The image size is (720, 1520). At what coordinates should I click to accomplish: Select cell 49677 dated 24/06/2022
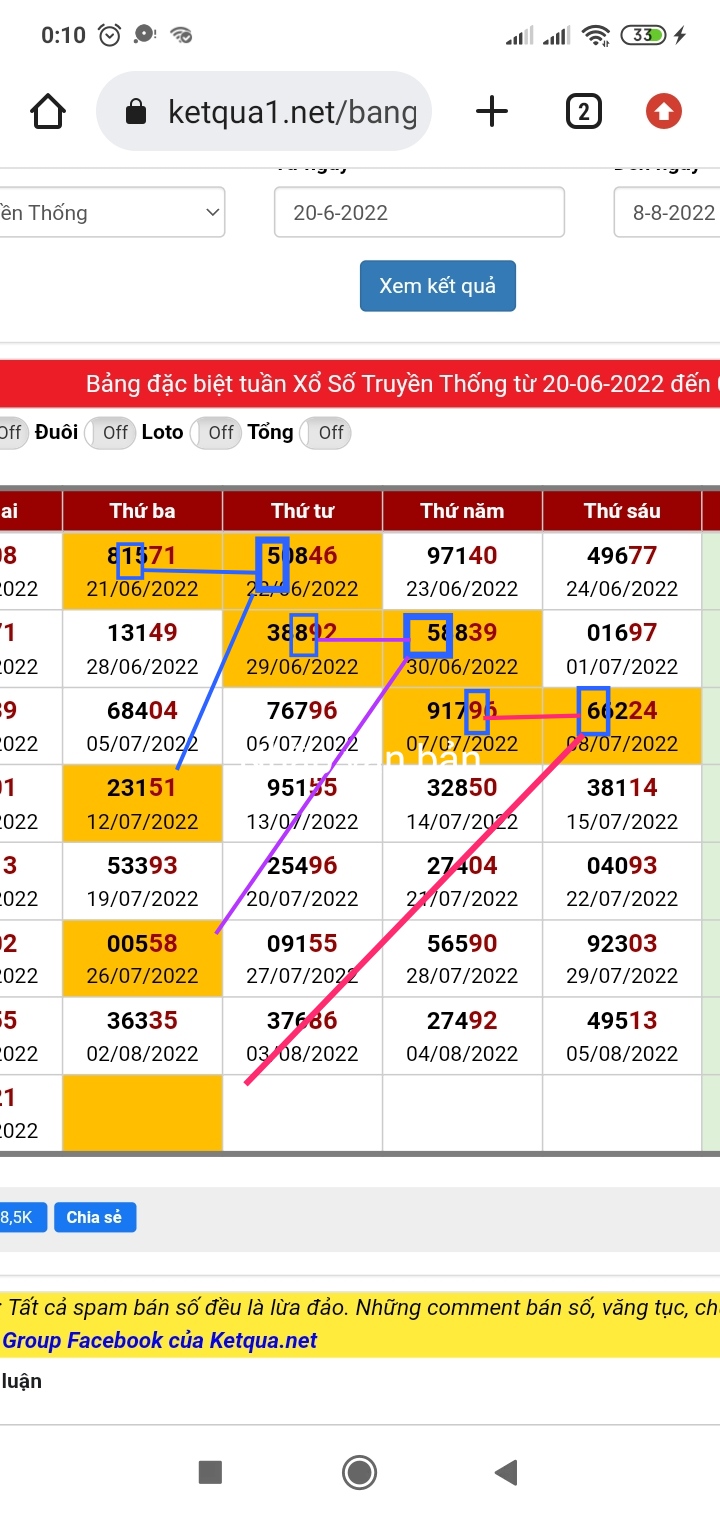(x=622, y=571)
